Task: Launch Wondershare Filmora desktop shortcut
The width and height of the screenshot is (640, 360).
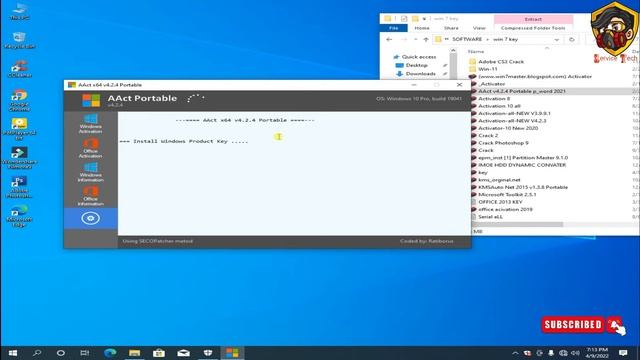Action: click(19, 158)
